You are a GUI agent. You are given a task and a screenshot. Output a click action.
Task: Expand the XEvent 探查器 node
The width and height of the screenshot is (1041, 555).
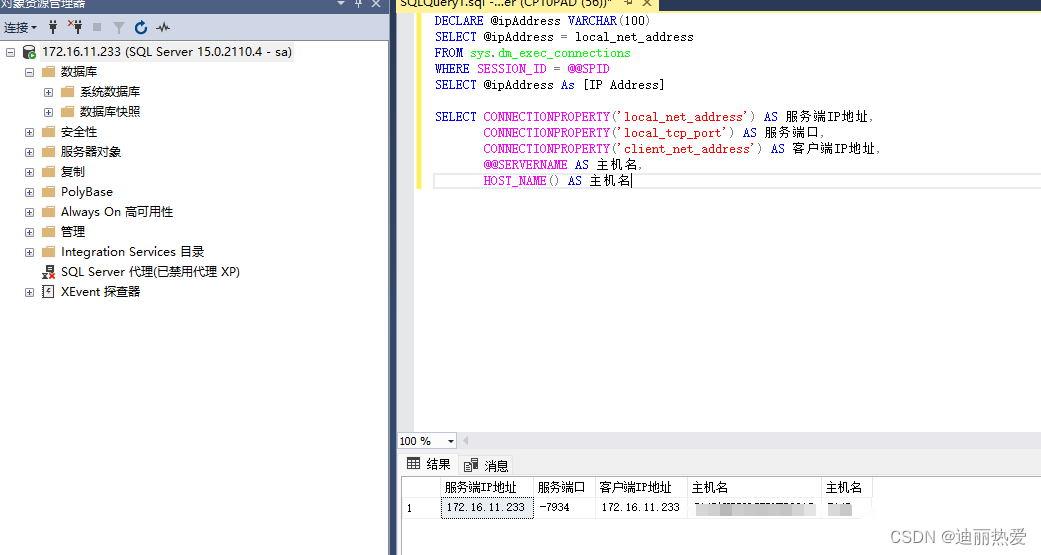click(29, 292)
